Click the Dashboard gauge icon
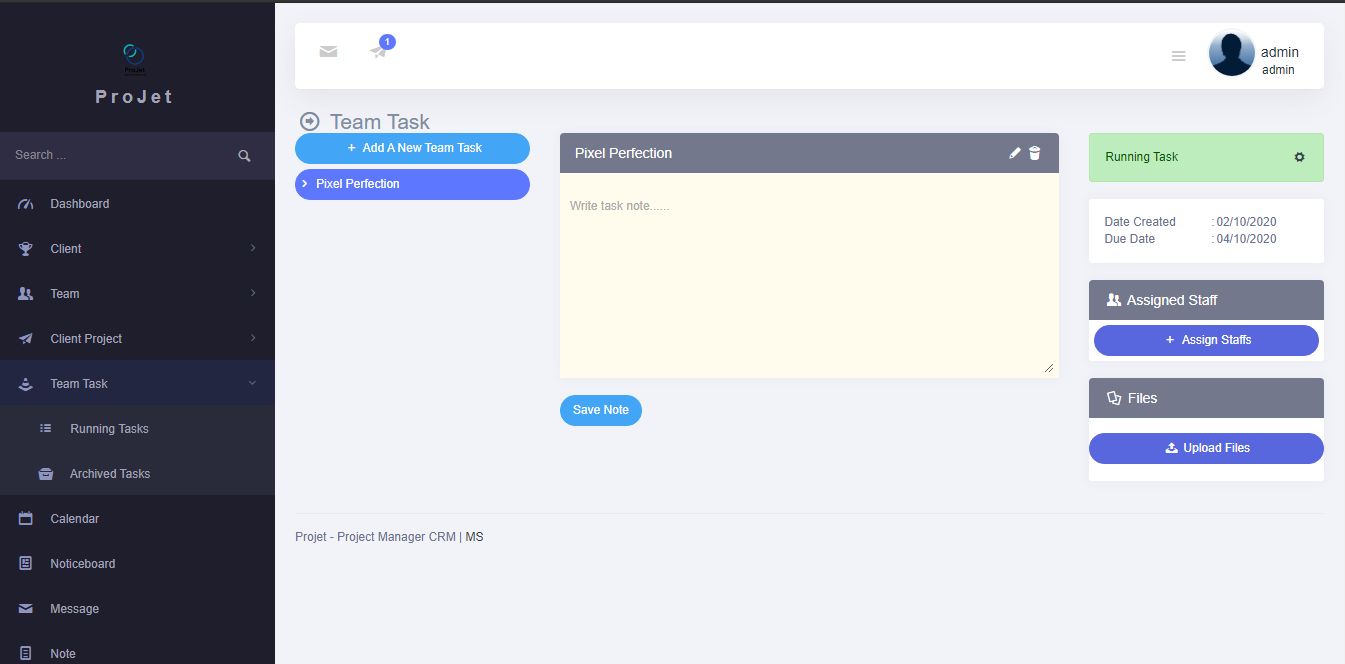1345x664 pixels. (26, 204)
